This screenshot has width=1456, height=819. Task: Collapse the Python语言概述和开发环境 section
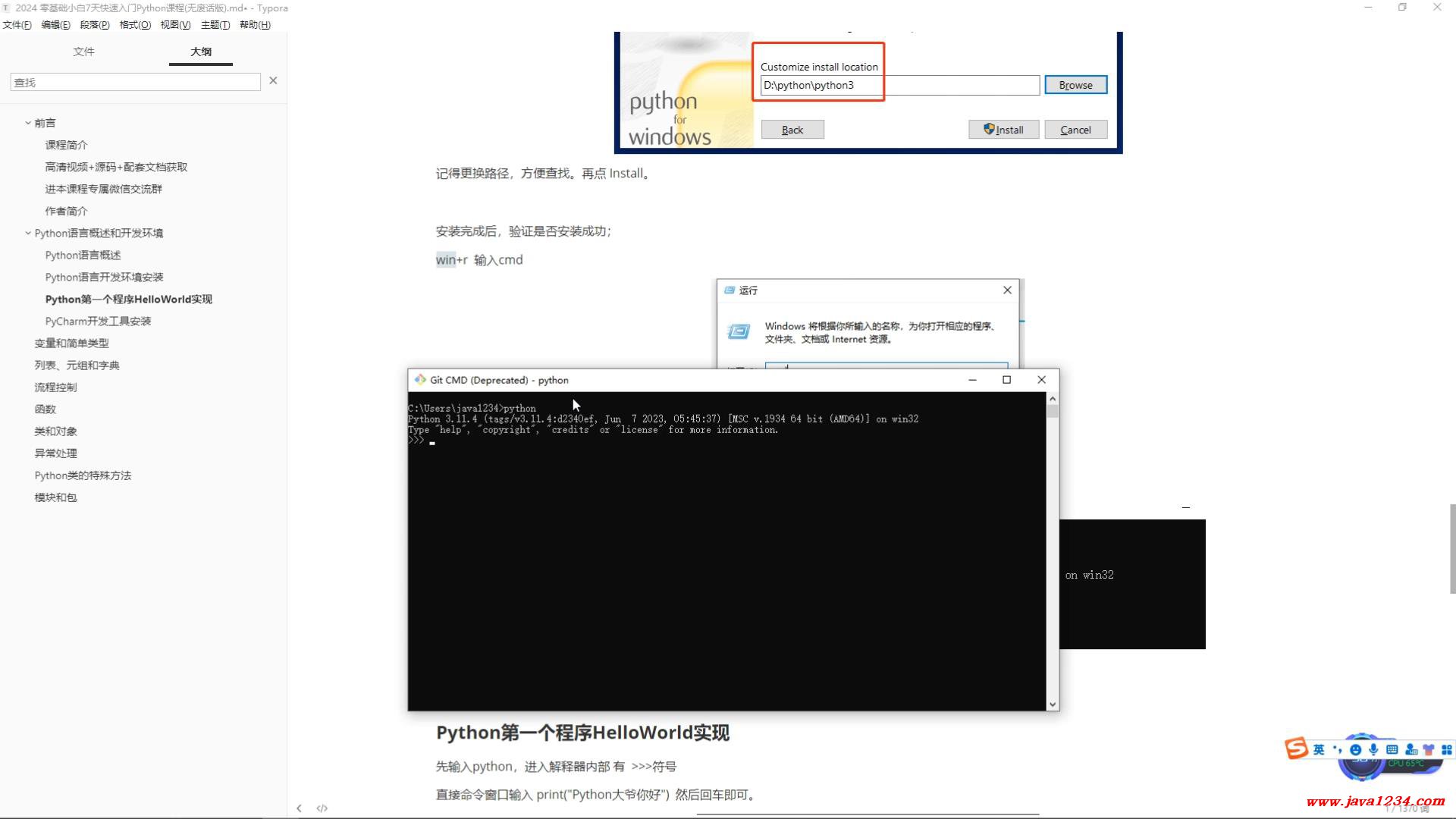pos(28,233)
